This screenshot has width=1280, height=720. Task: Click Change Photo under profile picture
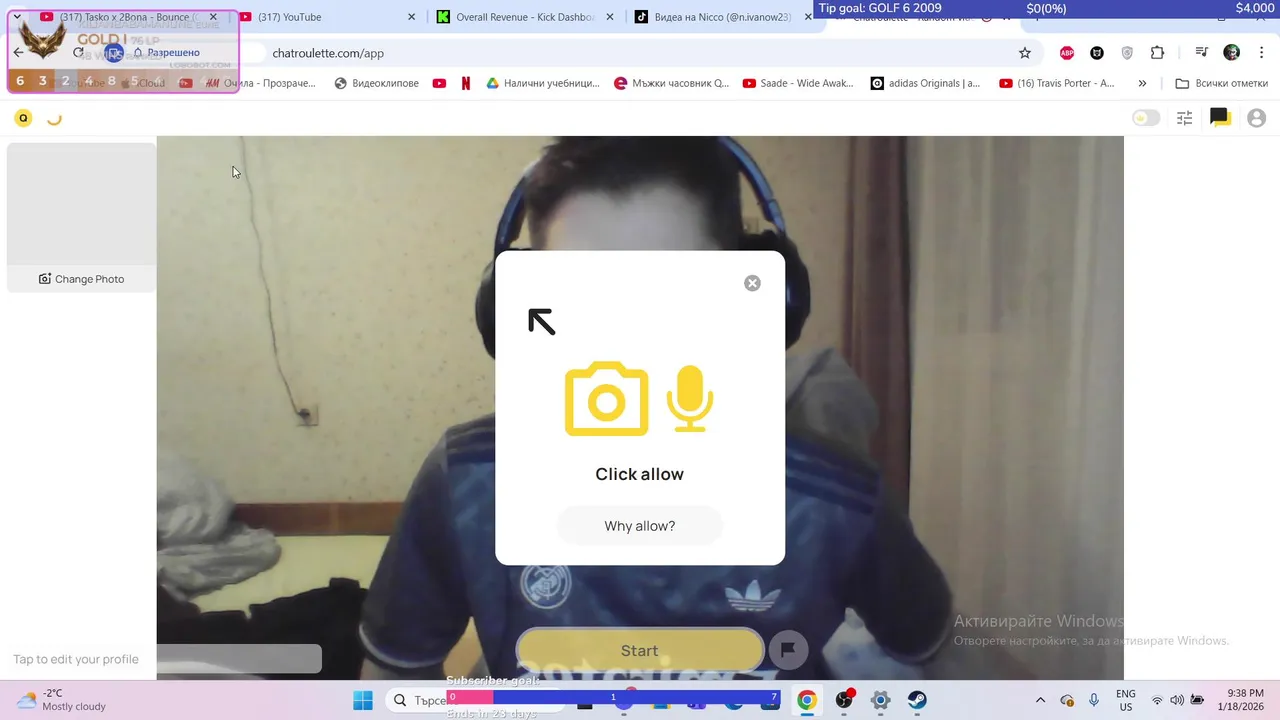82,279
